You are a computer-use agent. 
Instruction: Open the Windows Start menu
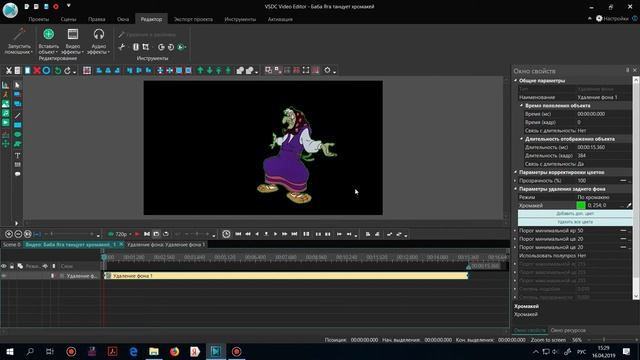(10, 351)
